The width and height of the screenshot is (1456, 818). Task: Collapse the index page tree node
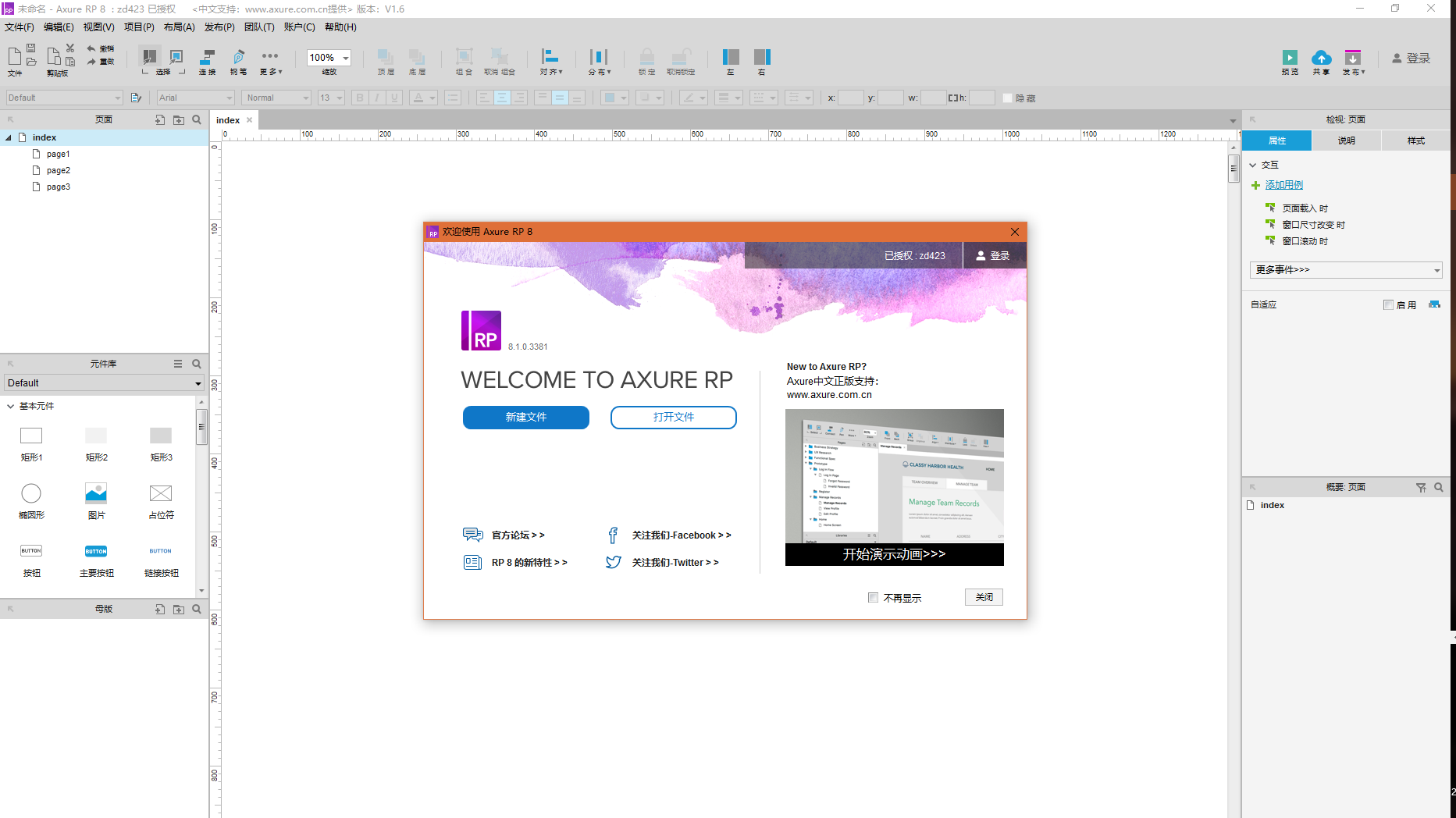coord(9,137)
